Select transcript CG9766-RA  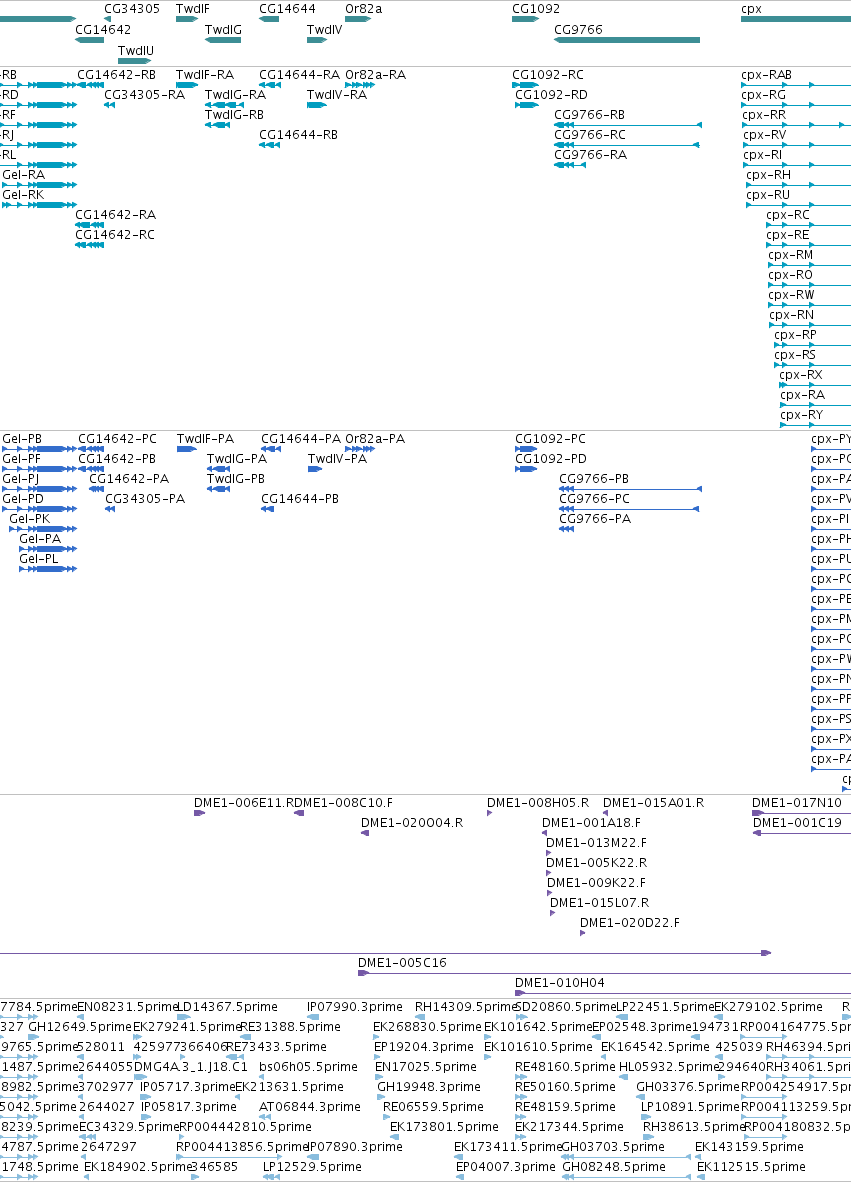click(x=590, y=155)
